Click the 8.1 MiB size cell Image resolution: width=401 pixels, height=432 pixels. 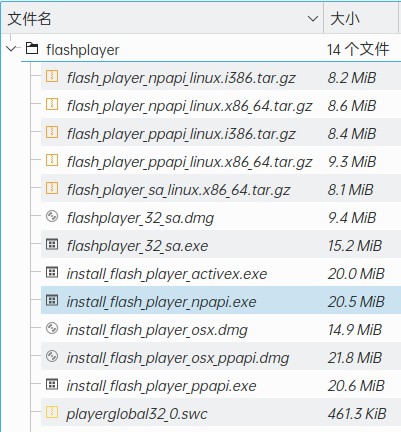point(350,190)
